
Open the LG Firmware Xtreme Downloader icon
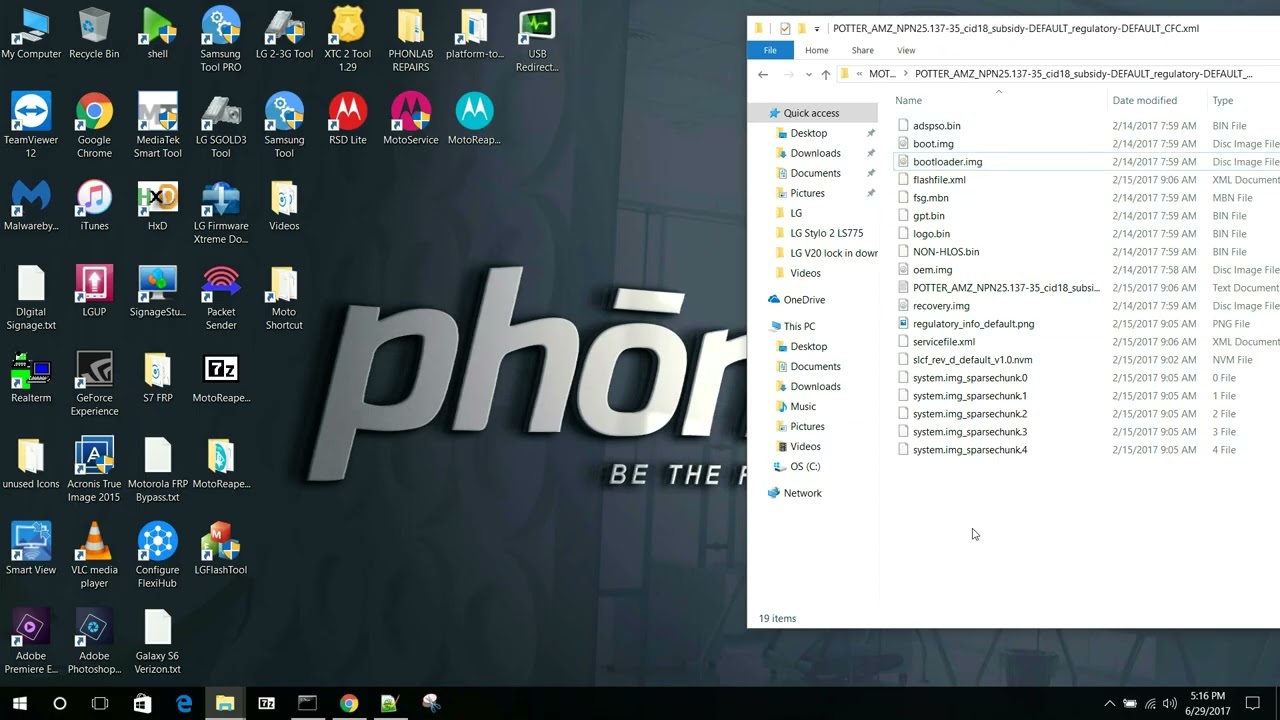pyautogui.click(x=220, y=212)
